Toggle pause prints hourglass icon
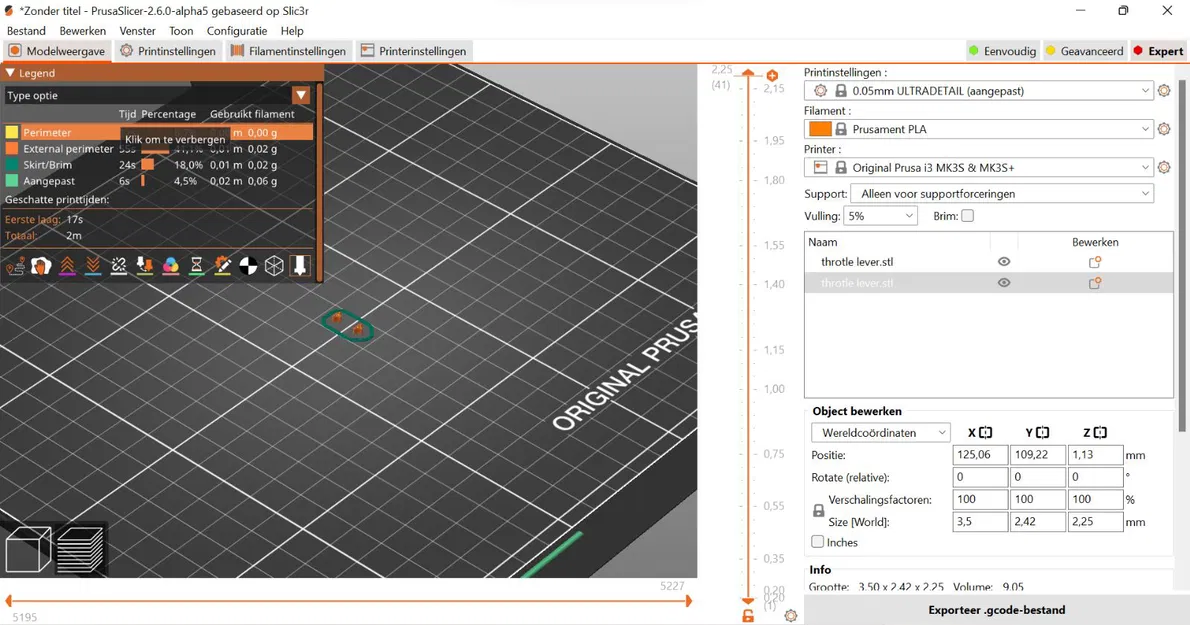This screenshot has width=1190, height=625. point(197,265)
